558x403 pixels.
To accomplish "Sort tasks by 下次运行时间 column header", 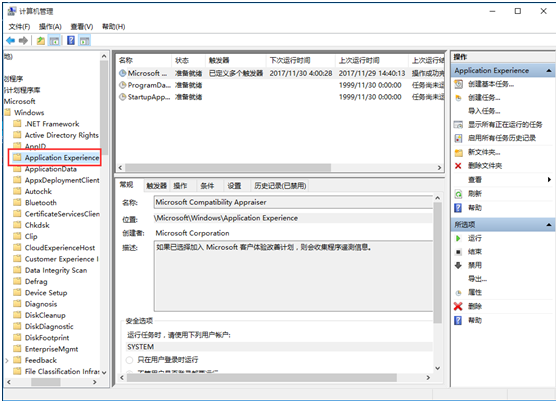I will coord(300,61).
